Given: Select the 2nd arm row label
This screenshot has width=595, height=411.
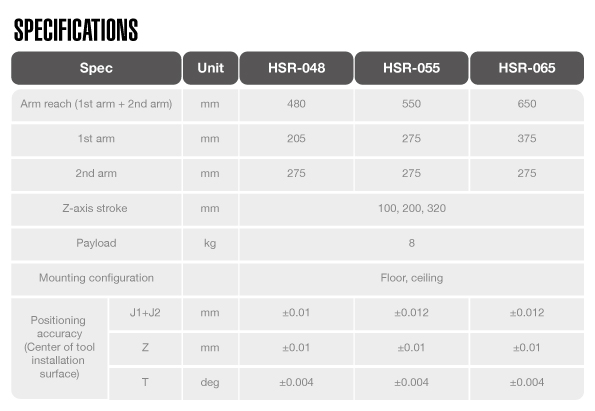Looking at the screenshot, I should click(96, 175).
